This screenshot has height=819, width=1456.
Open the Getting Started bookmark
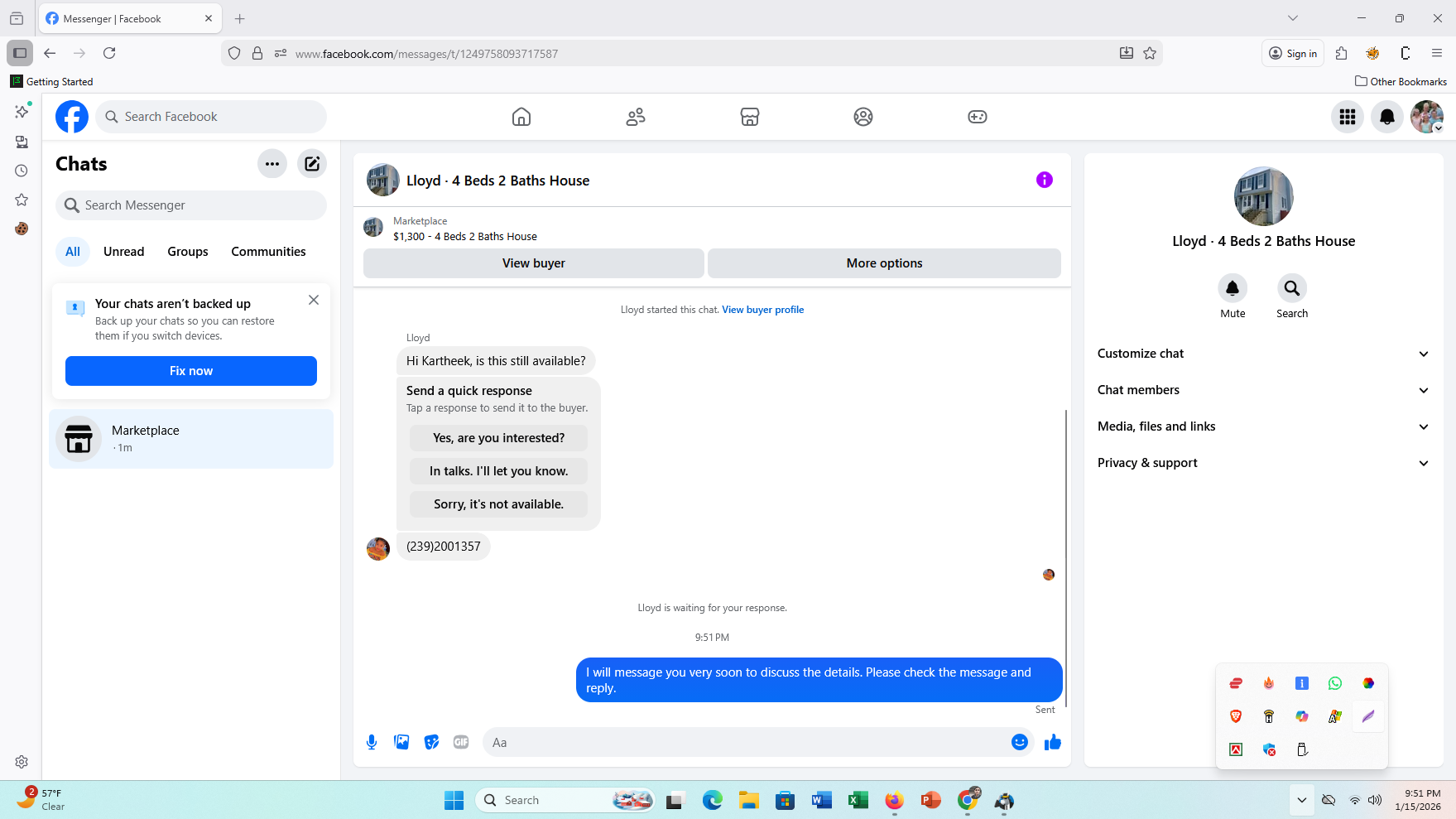coord(51,81)
